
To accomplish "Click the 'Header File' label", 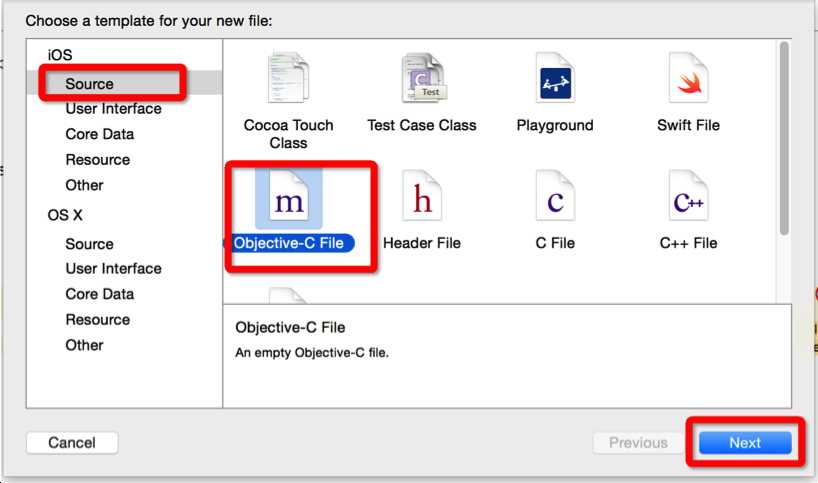I will pos(422,243).
